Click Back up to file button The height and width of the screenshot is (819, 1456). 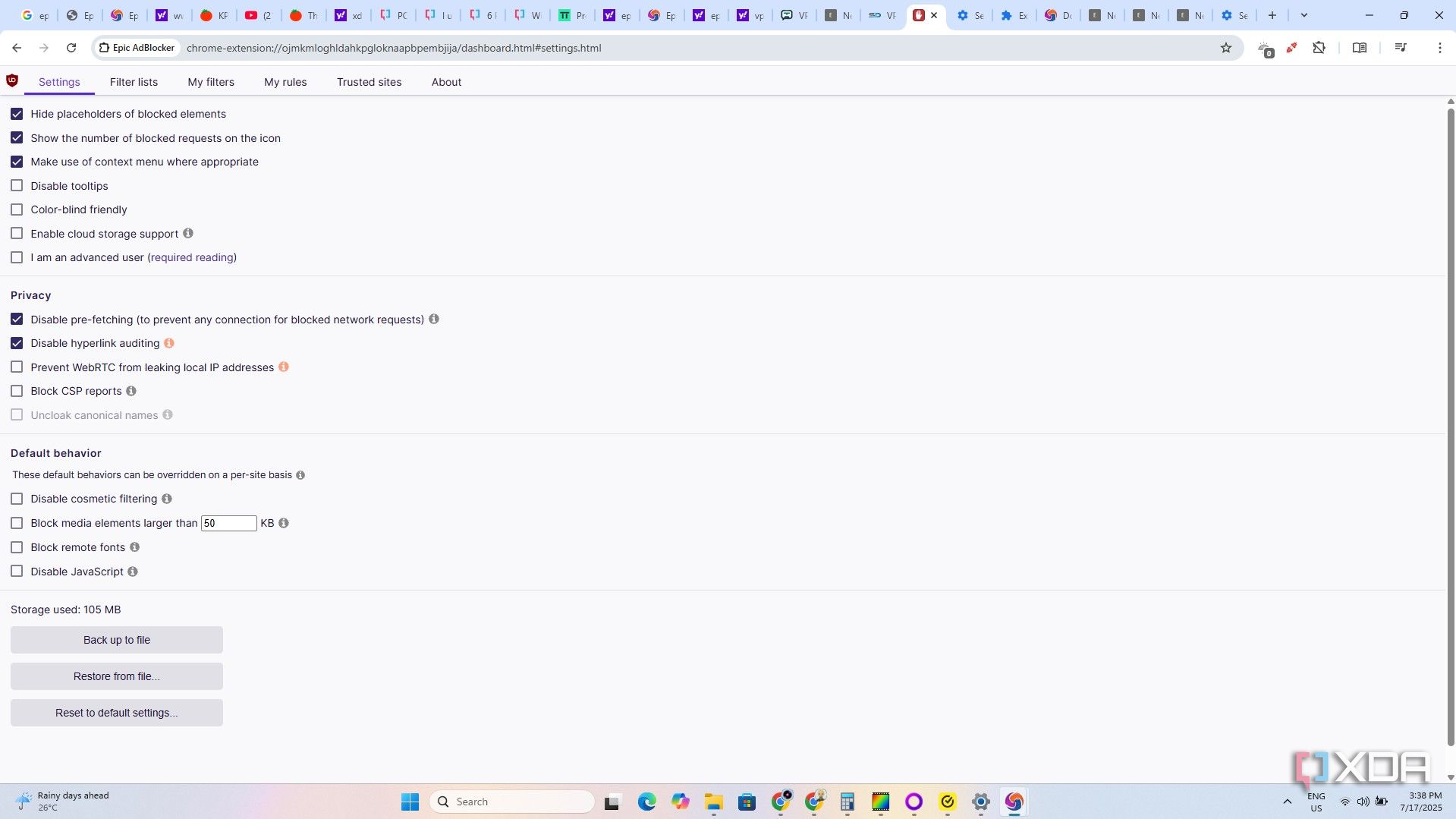pos(117,640)
